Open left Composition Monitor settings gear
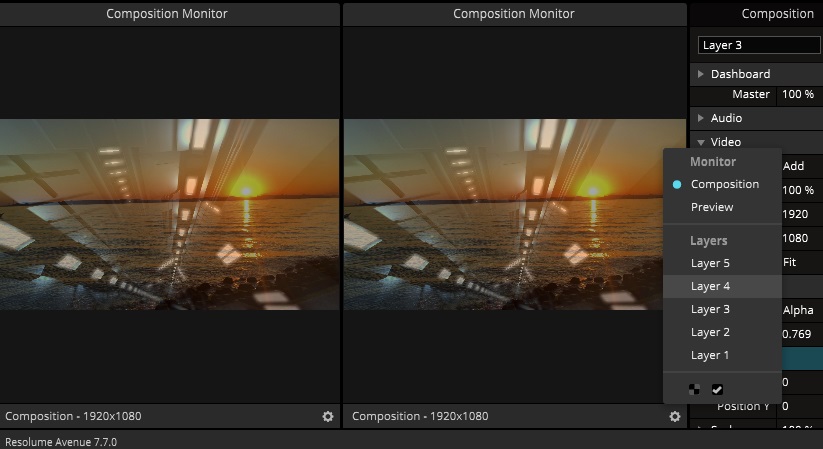This screenshot has width=823, height=449. tap(328, 416)
